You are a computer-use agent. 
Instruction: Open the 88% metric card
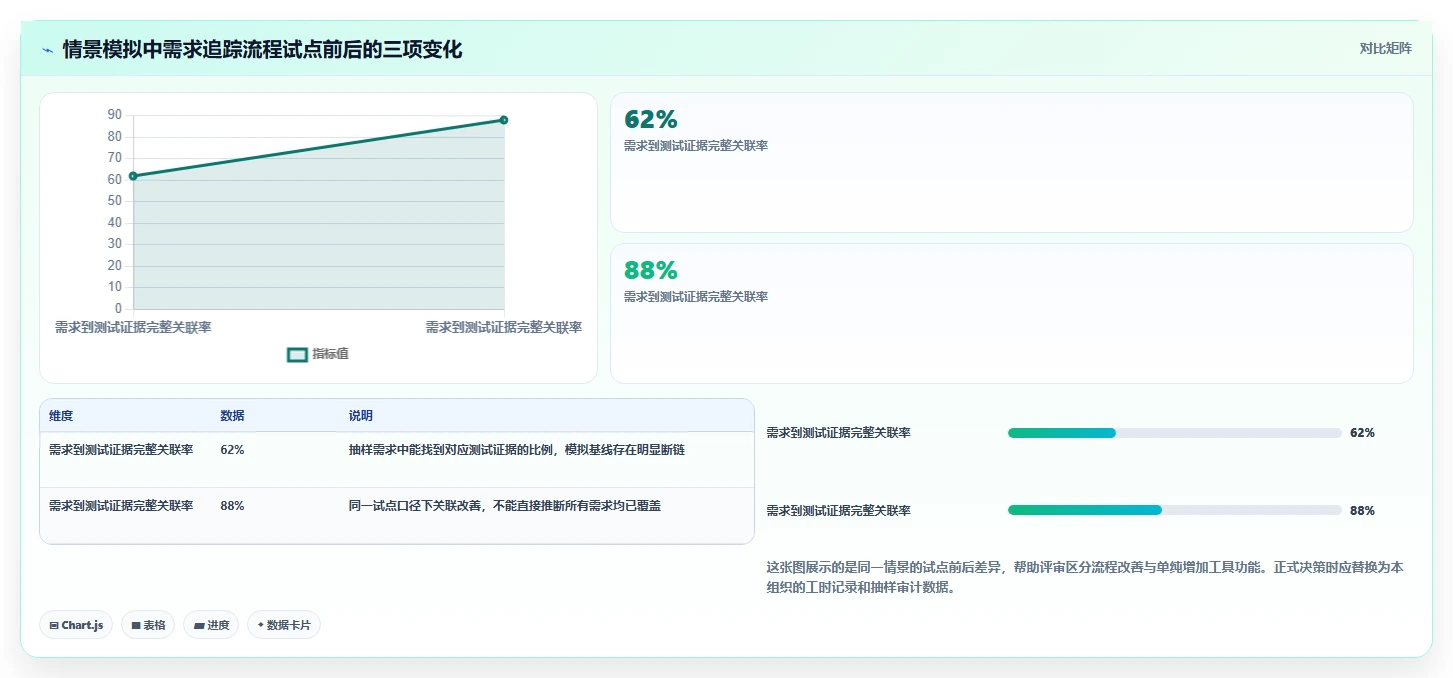1011,313
